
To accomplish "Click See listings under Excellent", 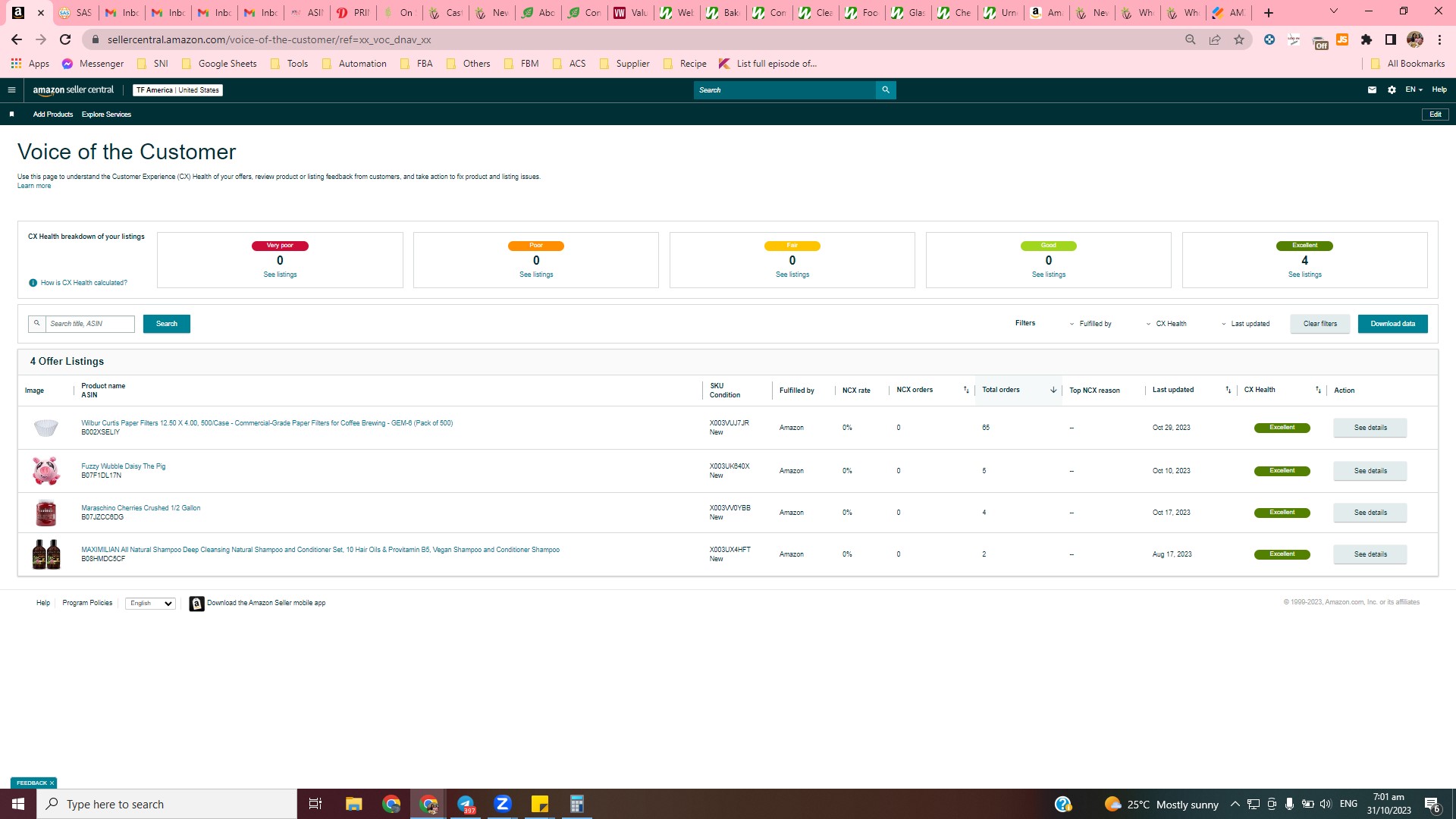I will pos(1305,275).
